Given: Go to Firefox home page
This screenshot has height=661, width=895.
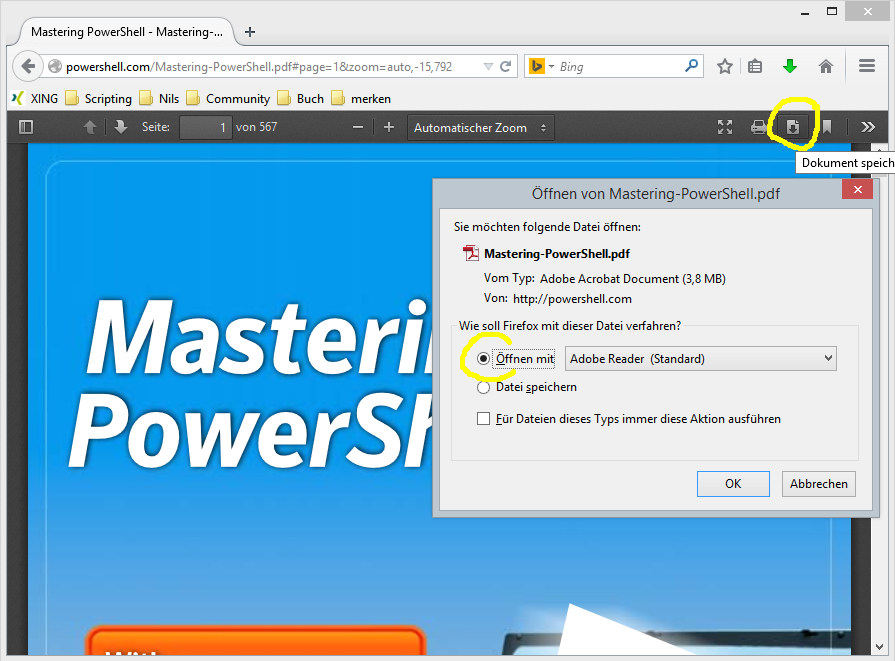Looking at the screenshot, I should 825,67.
